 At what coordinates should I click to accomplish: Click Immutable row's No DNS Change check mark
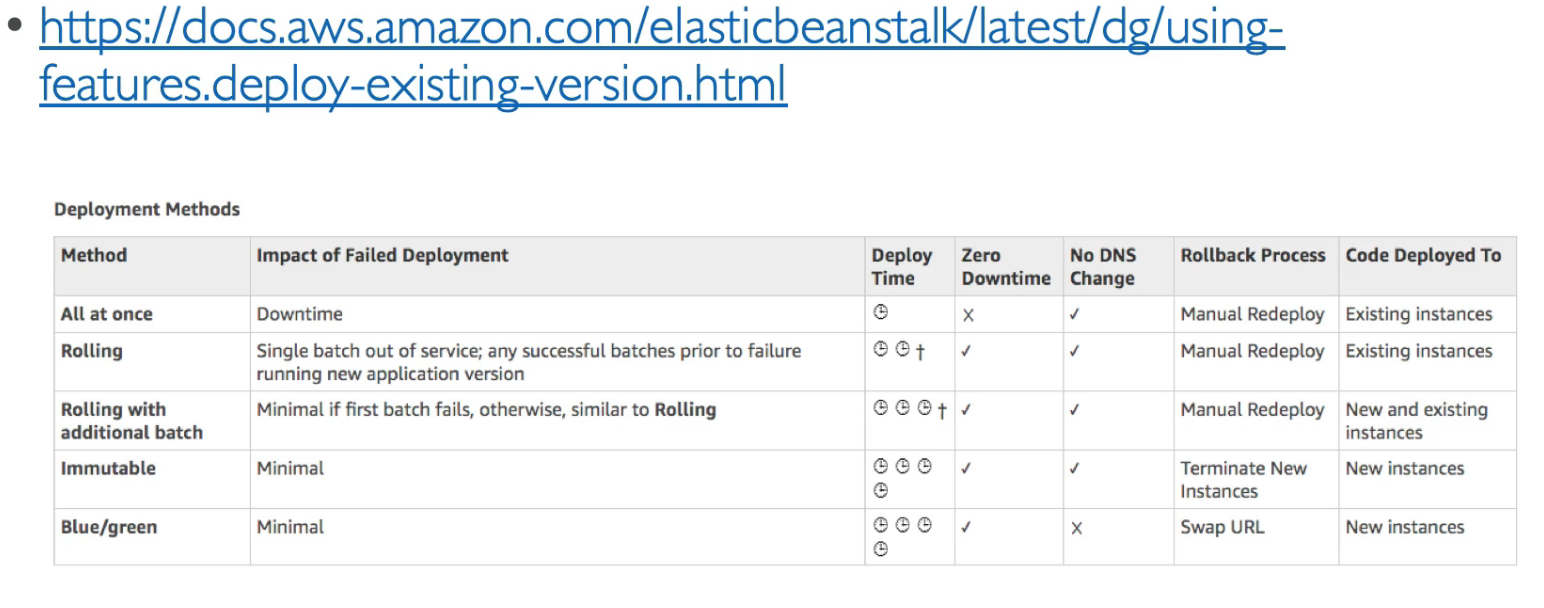click(x=1075, y=468)
